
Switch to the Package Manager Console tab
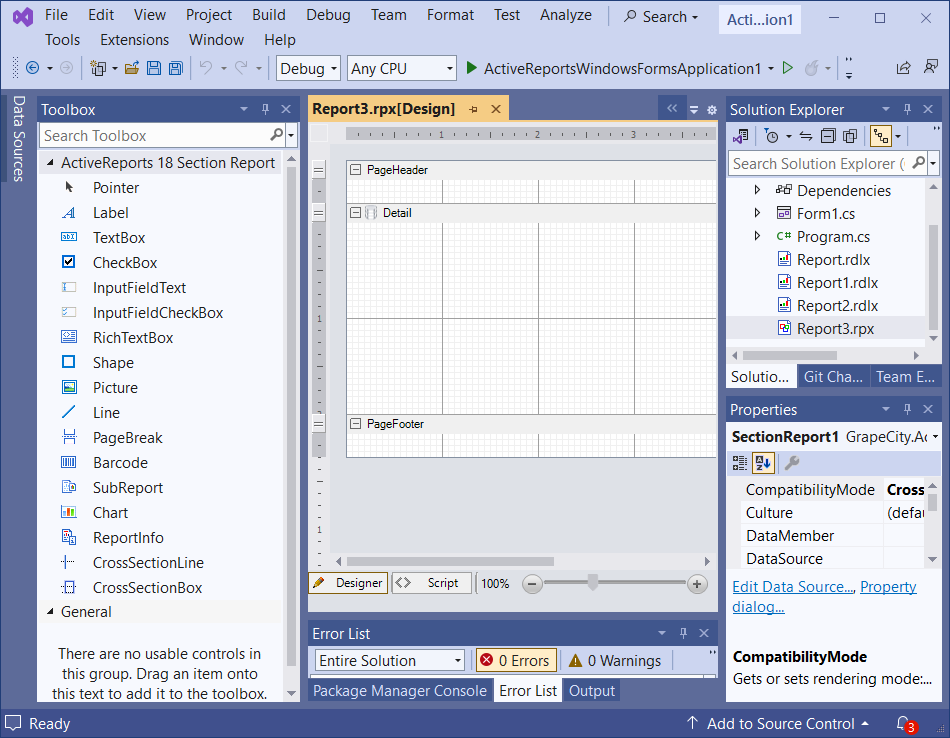click(x=400, y=691)
